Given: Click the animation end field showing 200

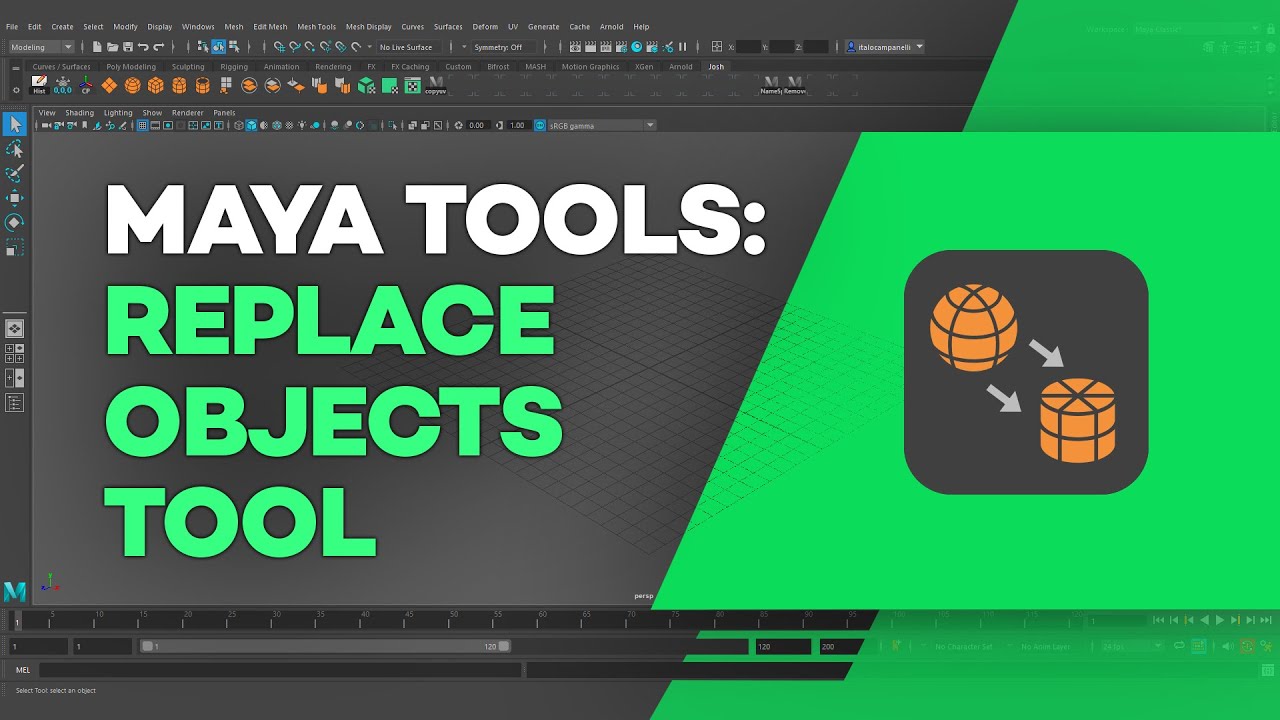Looking at the screenshot, I should pos(842,647).
